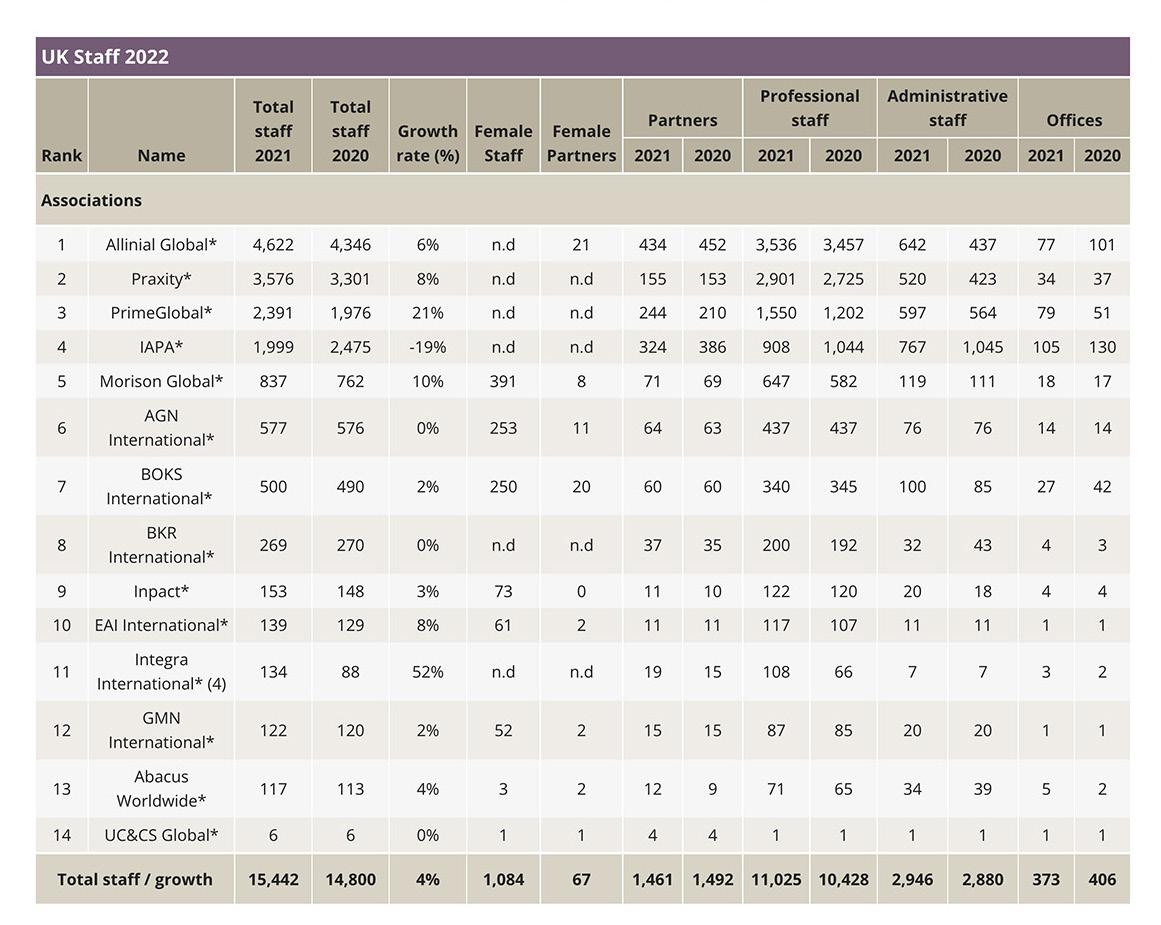Image resolution: width=1161 pixels, height=925 pixels.
Task: Select the 'GMN International*' name cell
Action: (x=161, y=729)
